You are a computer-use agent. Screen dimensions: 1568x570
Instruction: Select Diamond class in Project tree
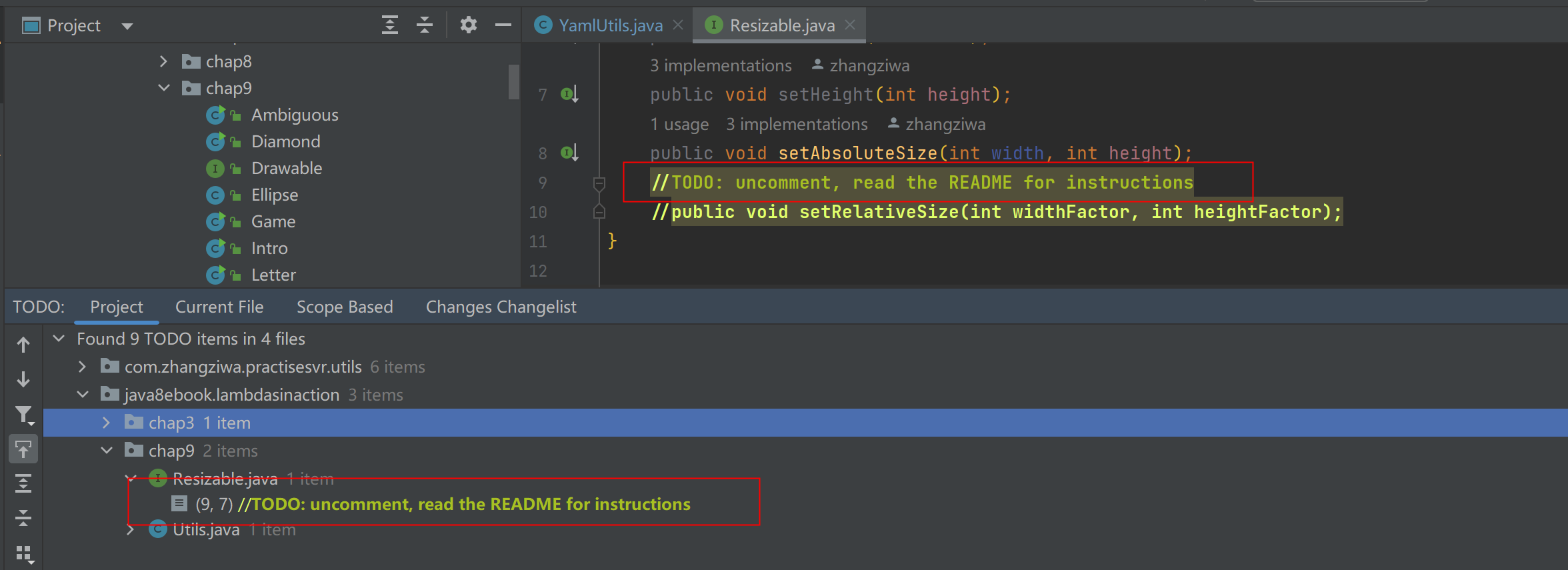tap(285, 141)
